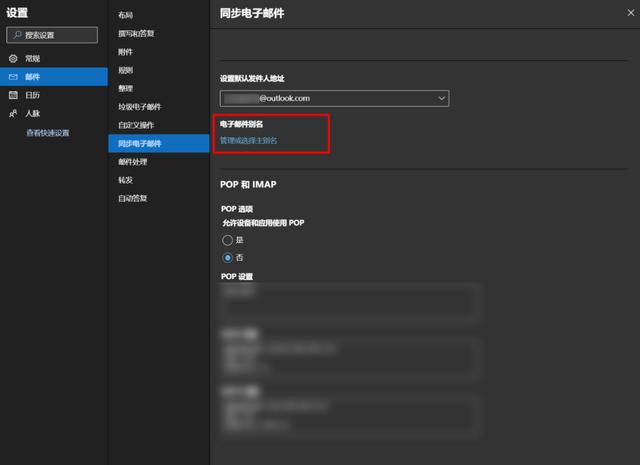Click the 同步电子邮件 page heading
The height and width of the screenshot is (465, 640).
pyautogui.click(x=252, y=13)
